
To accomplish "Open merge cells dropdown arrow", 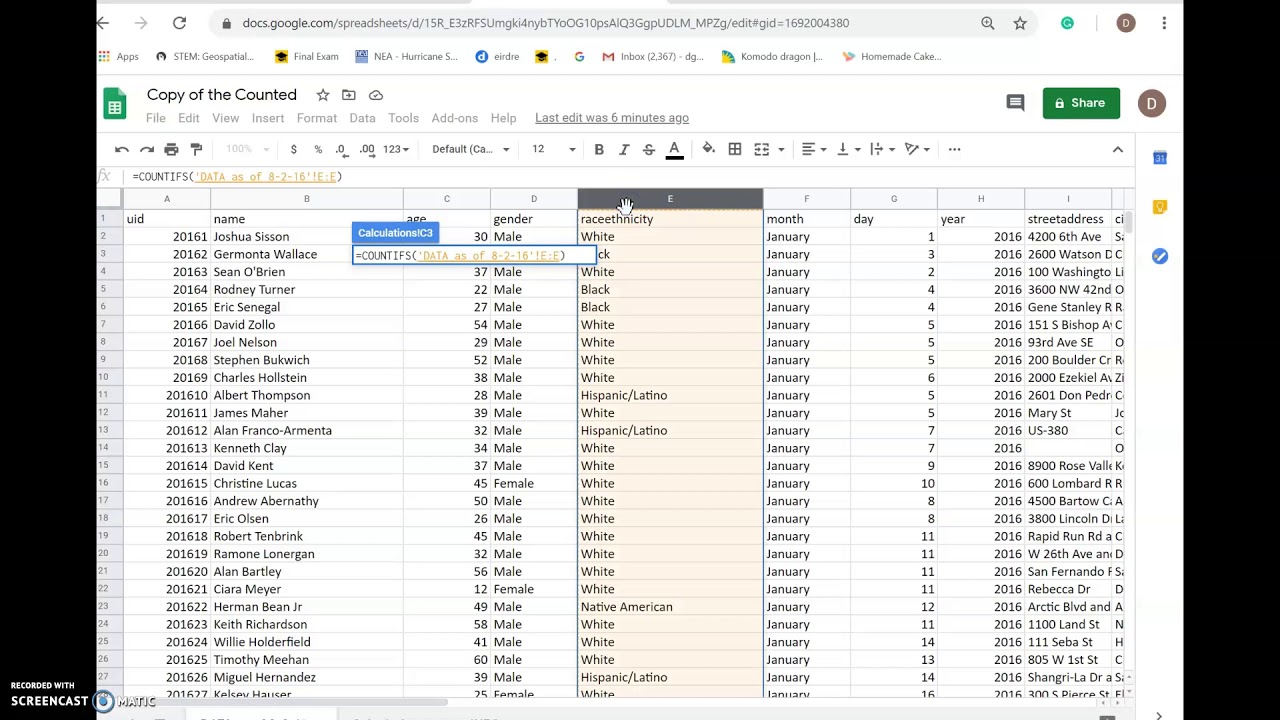I will tap(781, 149).
